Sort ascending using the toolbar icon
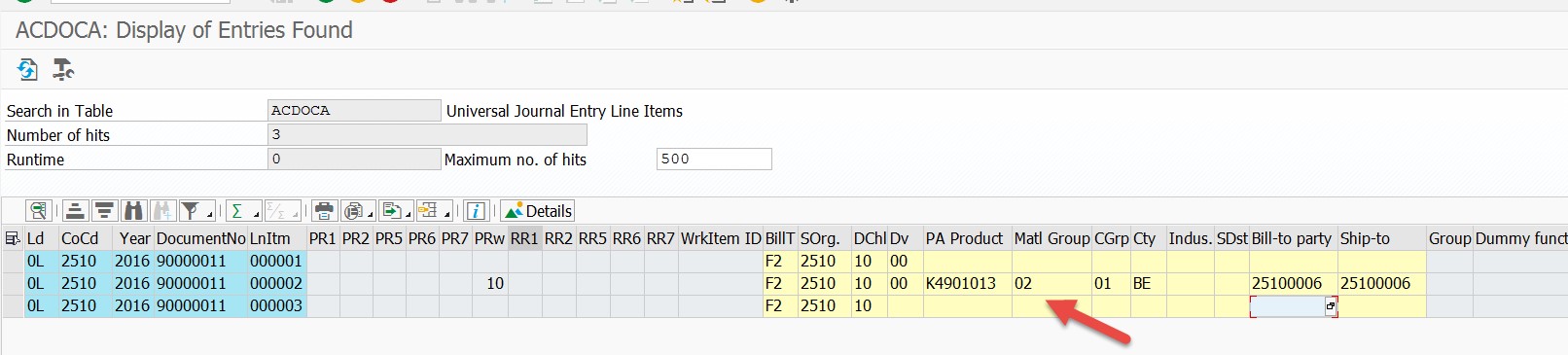This screenshot has height=355, width=1568. pyautogui.click(x=76, y=211)
